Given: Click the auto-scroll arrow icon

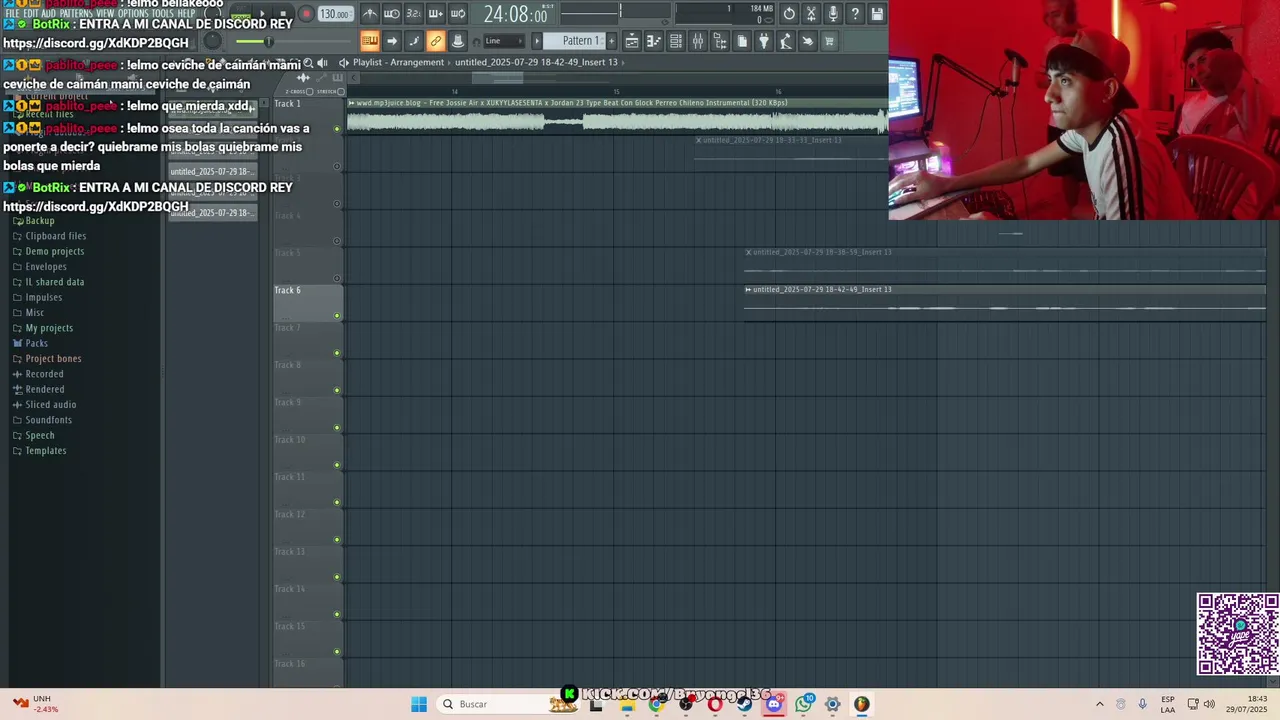Looking at the screenshot, I should [392, 41].
